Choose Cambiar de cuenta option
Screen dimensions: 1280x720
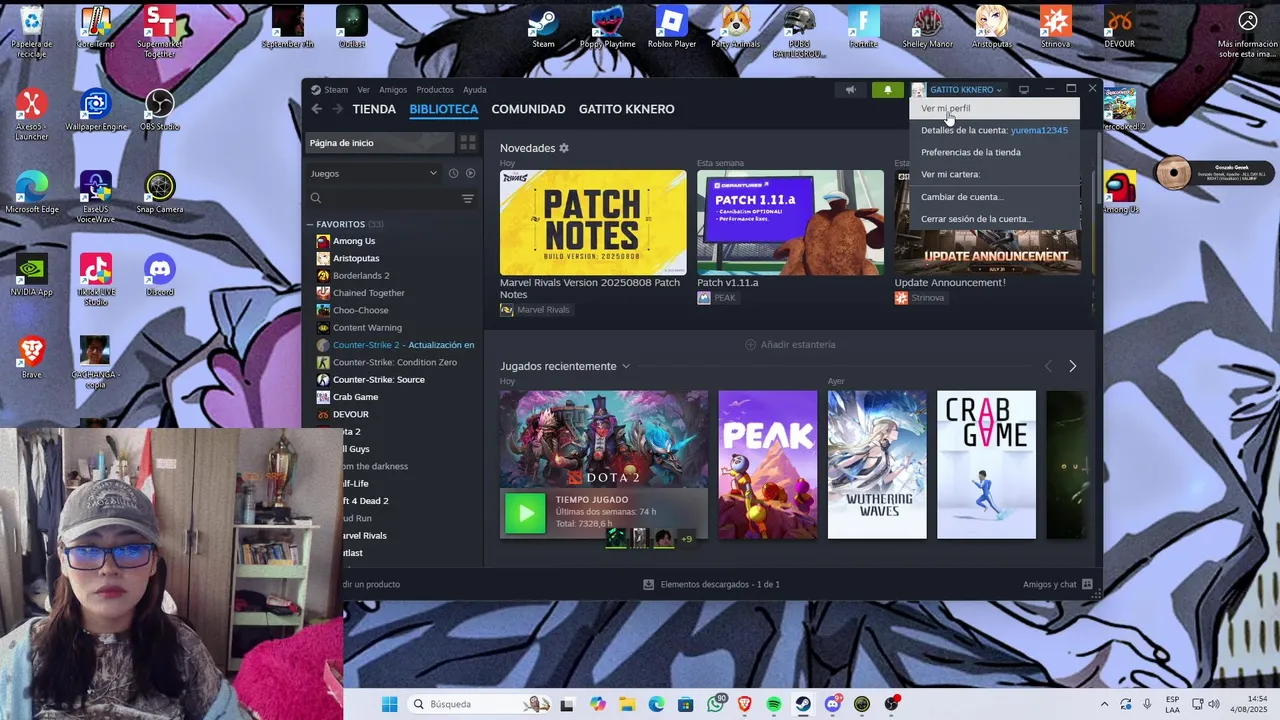pos(994,197)
